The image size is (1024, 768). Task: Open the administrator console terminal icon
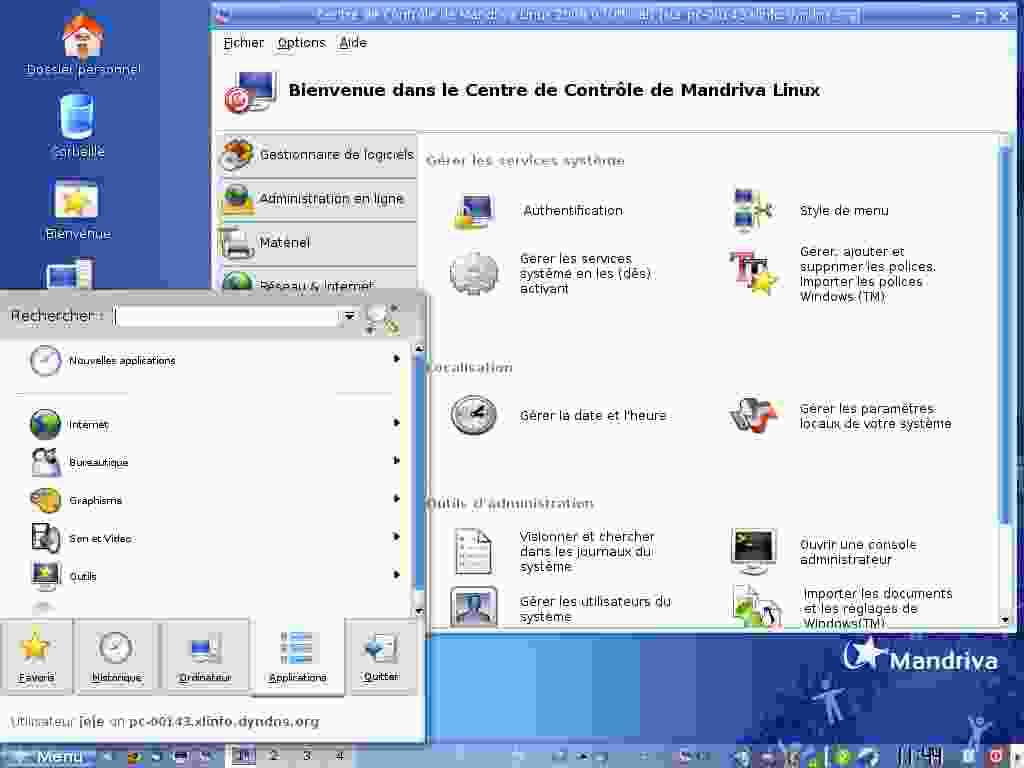click(x=753, y=551)
